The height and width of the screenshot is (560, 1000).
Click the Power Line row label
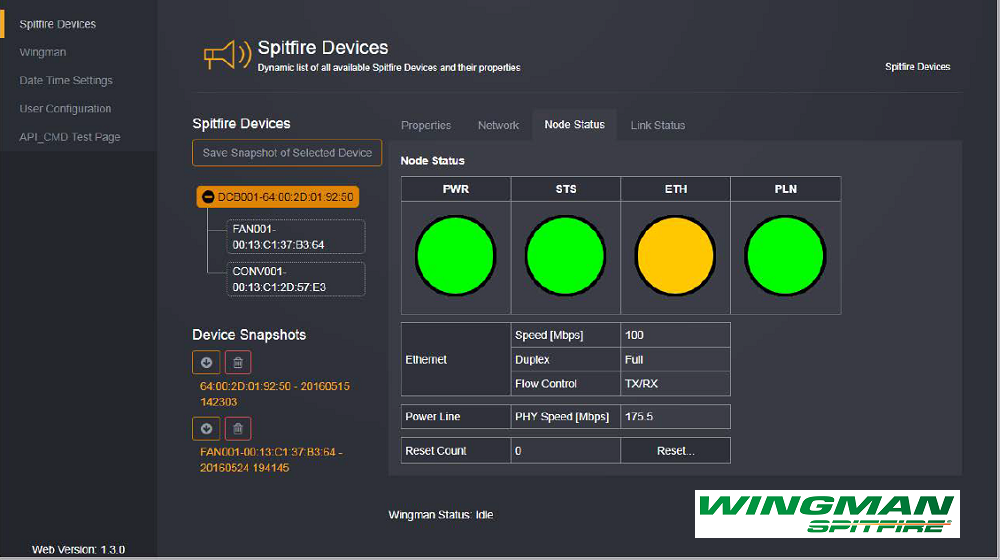[x=456, y=416]
